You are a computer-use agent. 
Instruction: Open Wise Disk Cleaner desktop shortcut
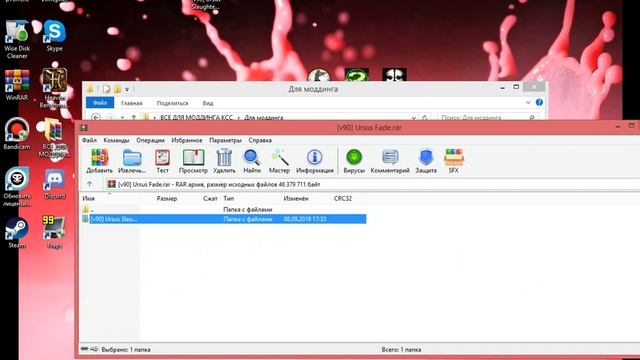[x=17, y=39]
